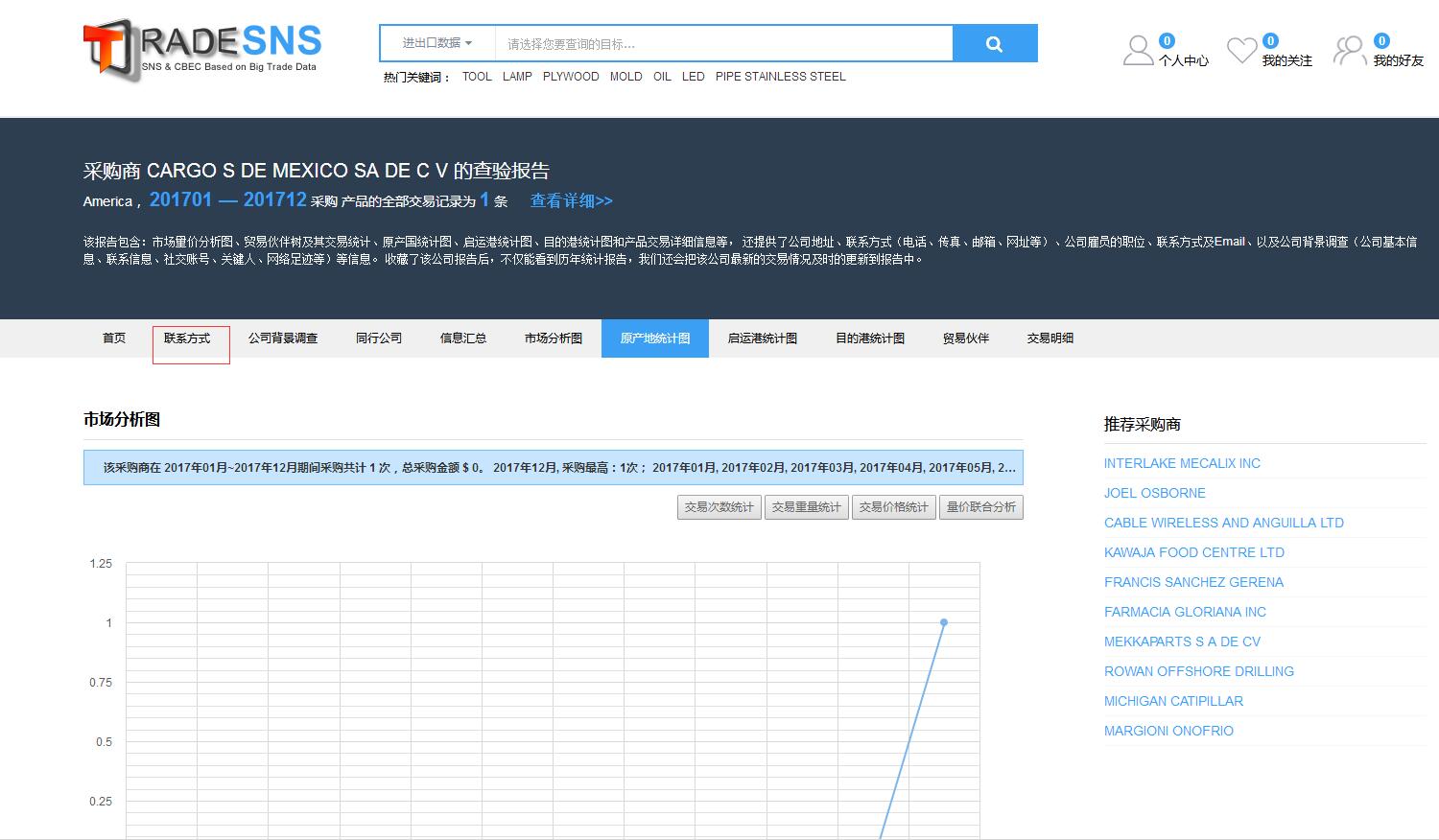Image resolution: width=1439 pixels, height=840 pixels.
Task: Click the 交易次数统计 button
Action: [719, 507]
